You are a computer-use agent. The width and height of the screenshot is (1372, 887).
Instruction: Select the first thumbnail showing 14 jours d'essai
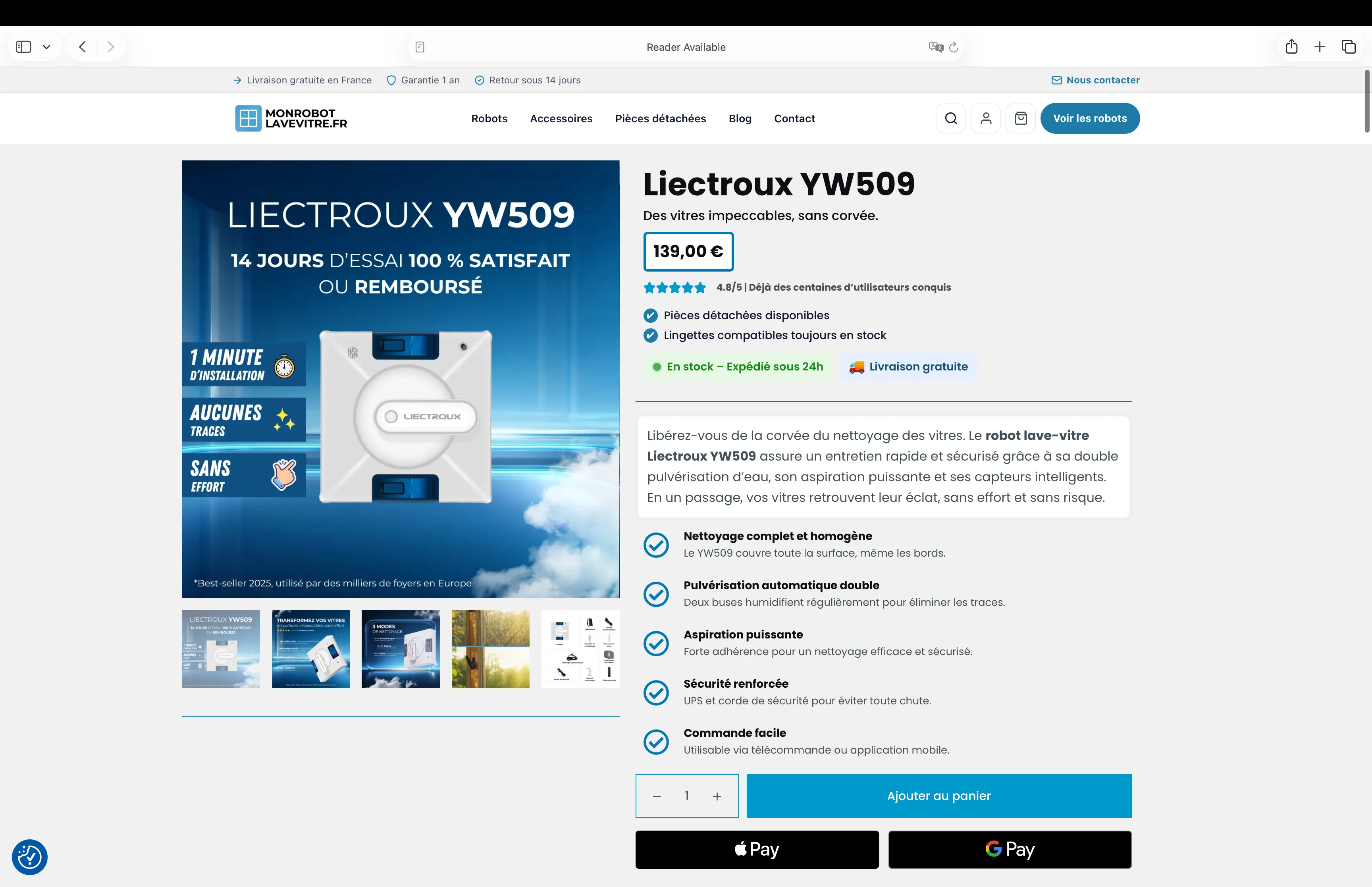(x=221, y=648)
